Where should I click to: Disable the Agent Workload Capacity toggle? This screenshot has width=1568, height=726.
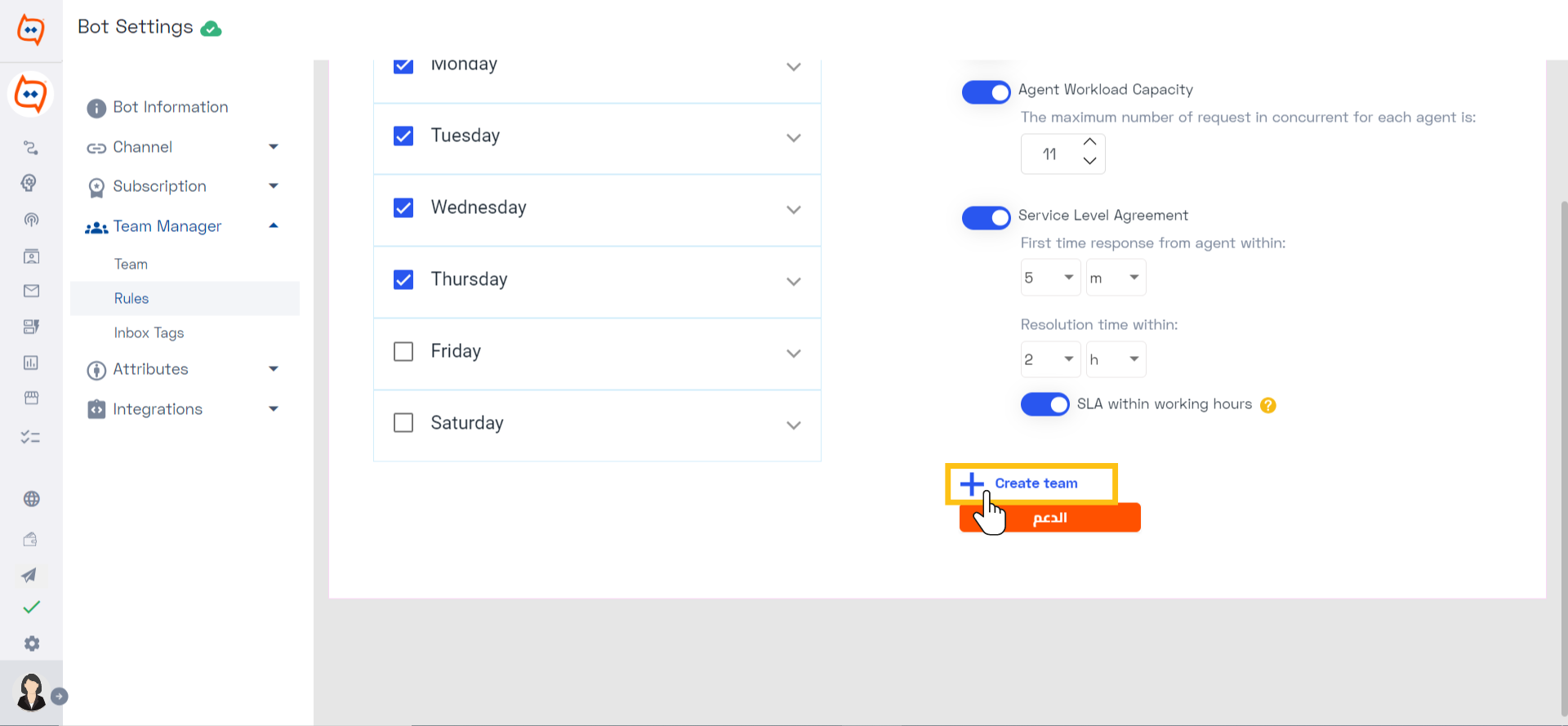[986, 92]
